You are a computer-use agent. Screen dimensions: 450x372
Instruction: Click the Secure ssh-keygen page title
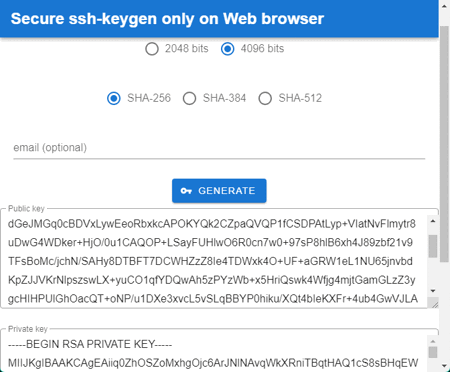point(167,19)
